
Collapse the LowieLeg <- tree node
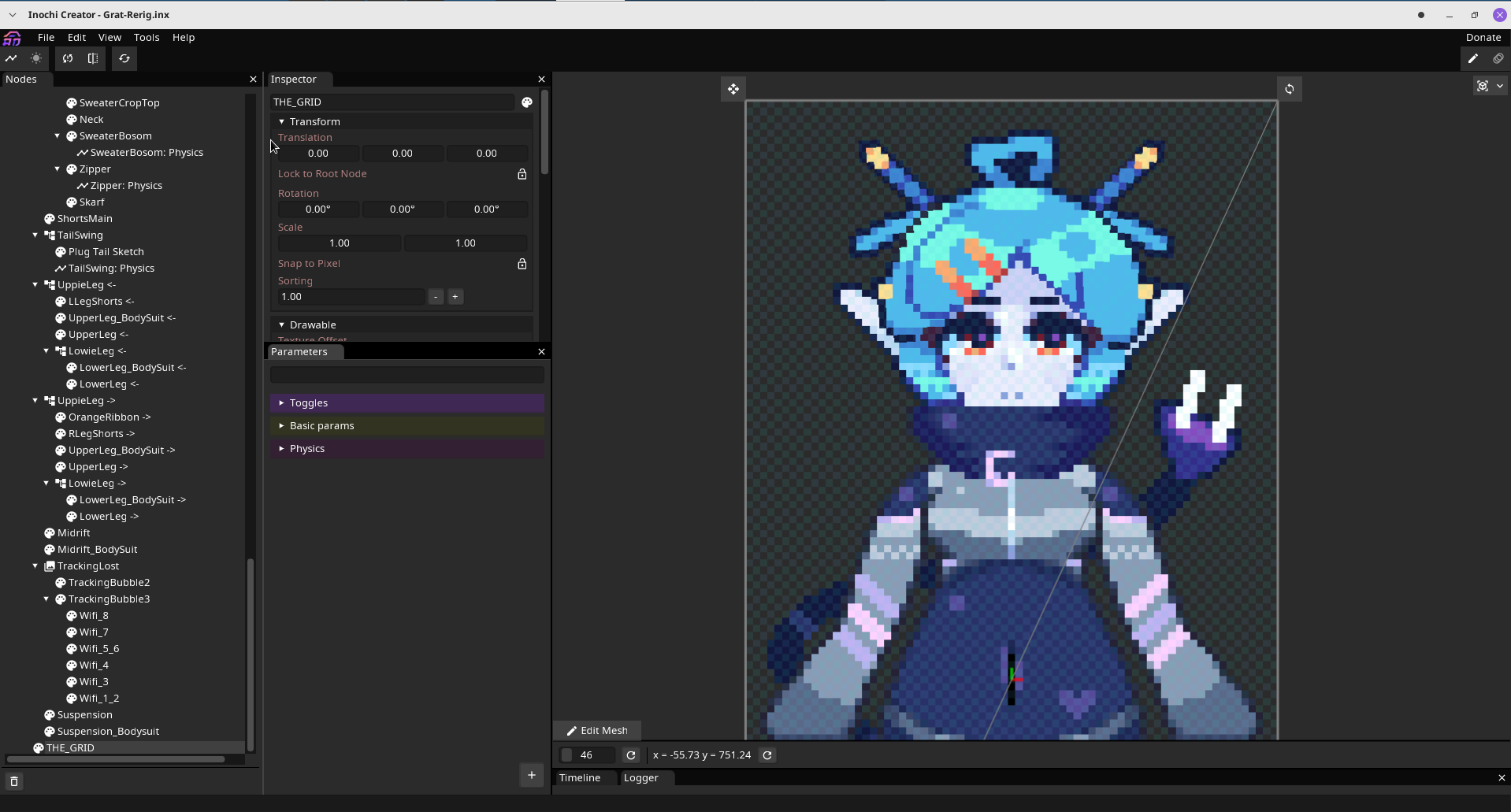pyautogui.click(x=46, y=351)
